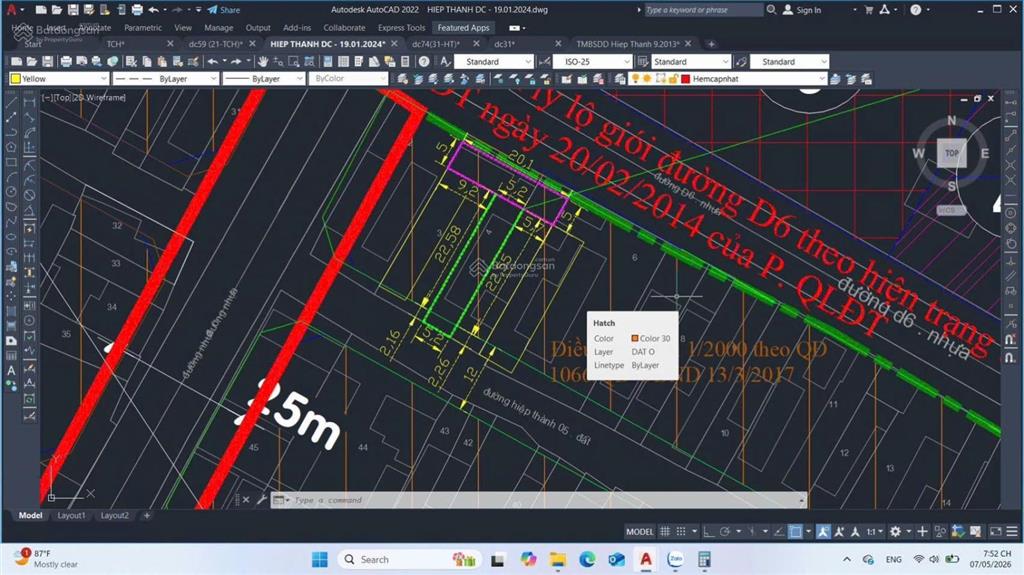Click the Windows Start button
The image size is (1024, 575).
320,559
